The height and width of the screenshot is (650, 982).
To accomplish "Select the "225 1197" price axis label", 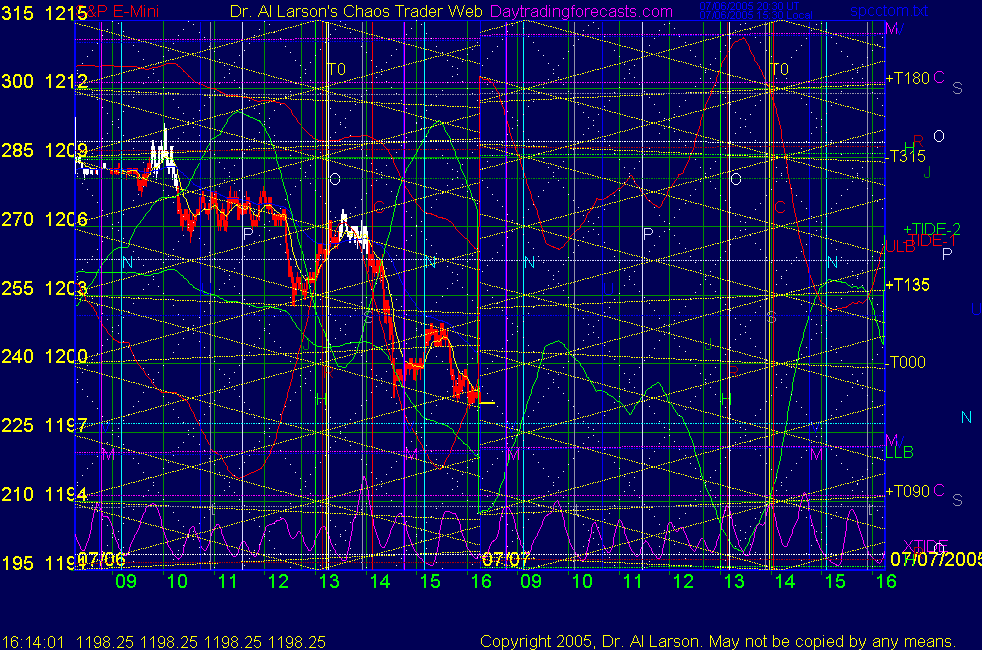I will pyautogui.click(x=44, y=425).
